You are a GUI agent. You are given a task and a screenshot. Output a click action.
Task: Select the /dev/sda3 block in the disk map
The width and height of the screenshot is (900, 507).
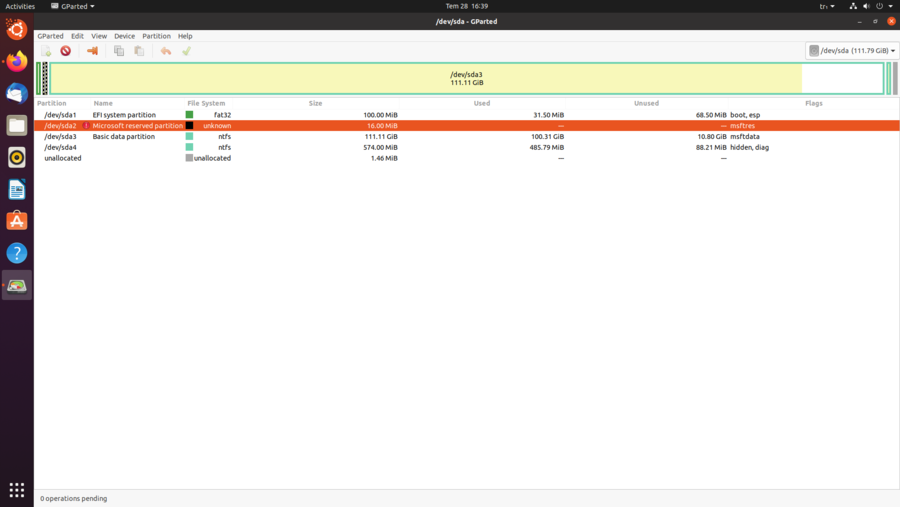pyautogui.click(x=467, y=78)
